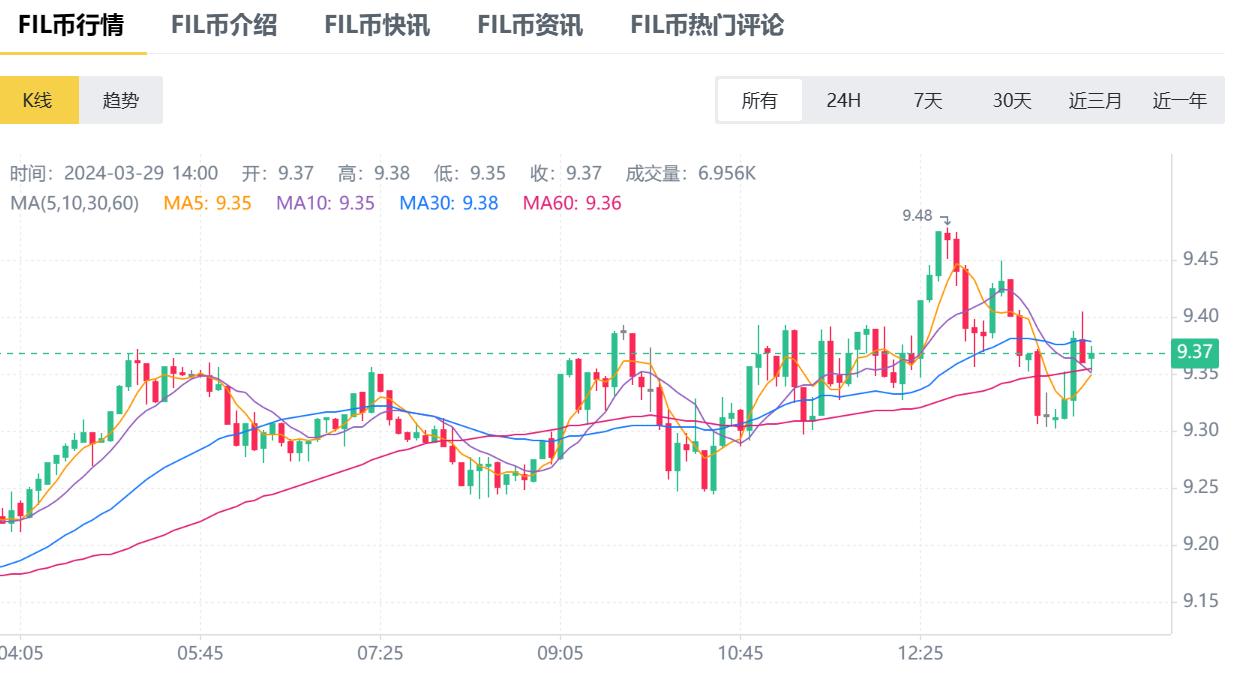Screen dimensions: 1244x686
Task: Select the 所有 time range
Action: 759,100
